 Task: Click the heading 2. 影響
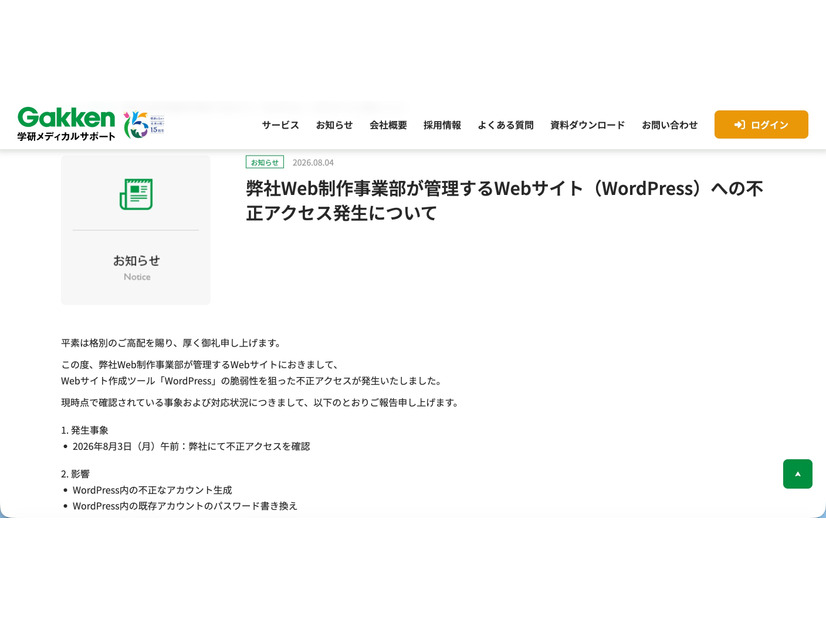(75, 474)
